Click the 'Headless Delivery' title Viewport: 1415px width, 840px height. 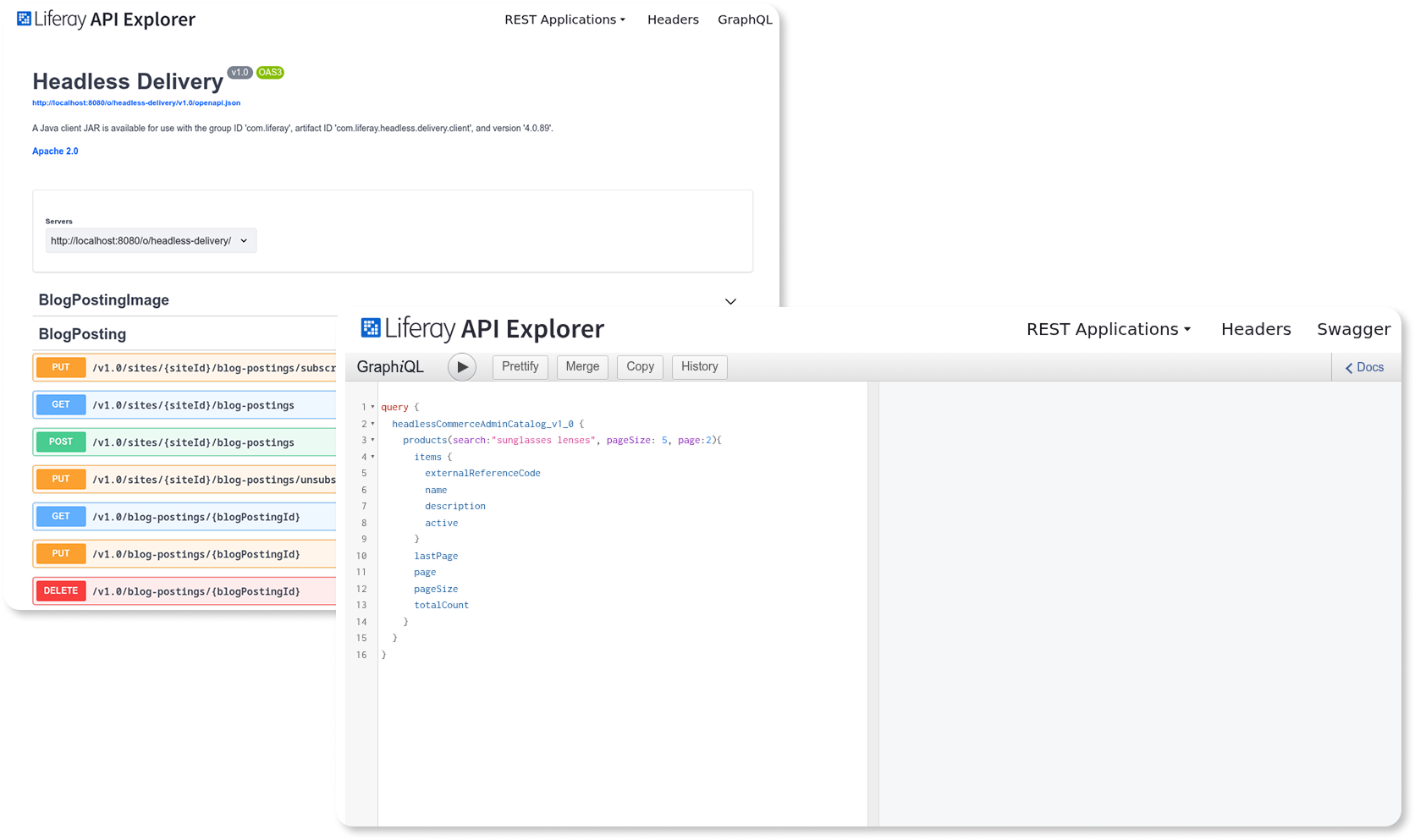coord(128,81)
